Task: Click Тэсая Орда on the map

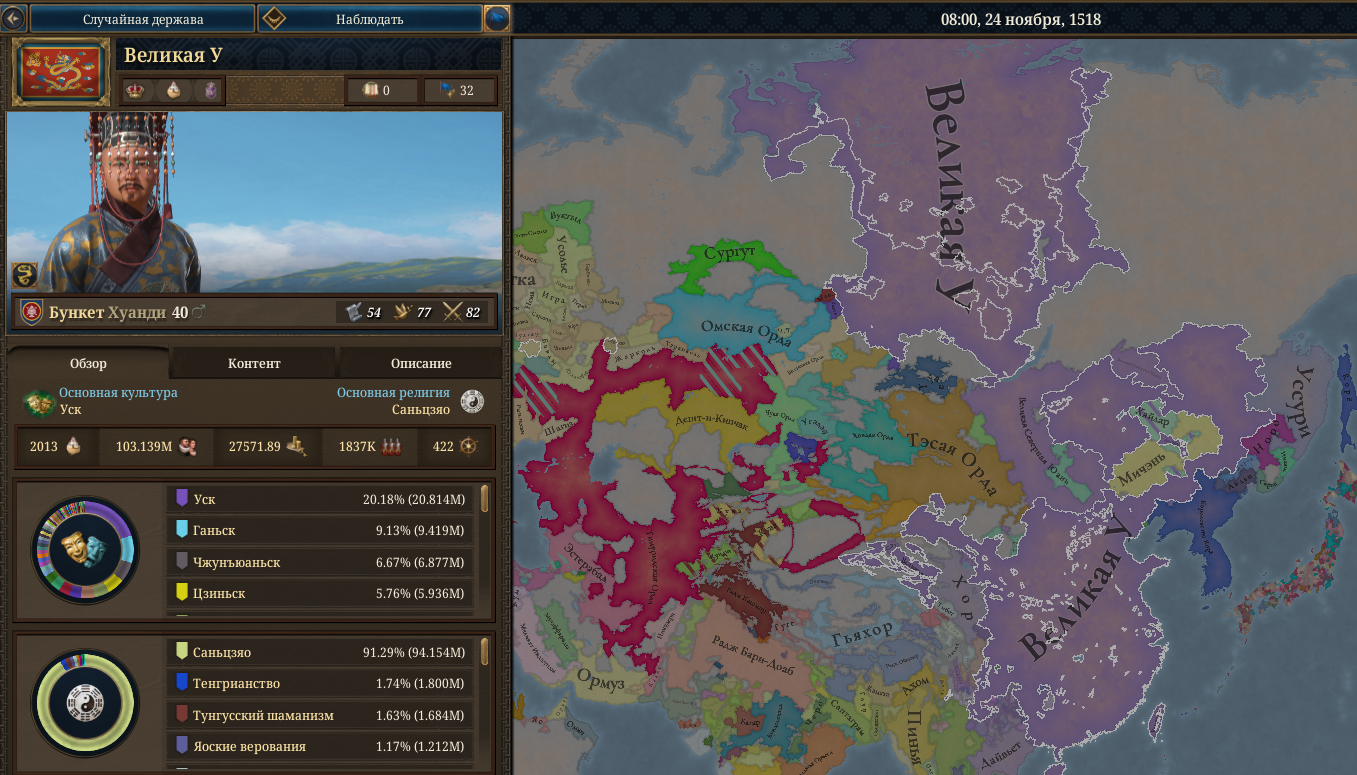Action: tap(951, 463)
